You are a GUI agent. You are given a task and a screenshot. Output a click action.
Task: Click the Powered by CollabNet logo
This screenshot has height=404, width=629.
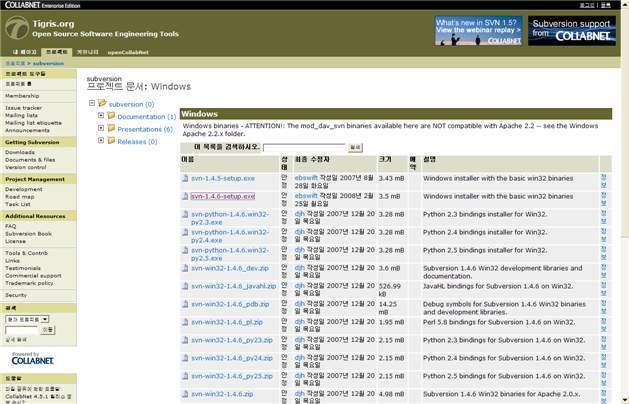[32, 359]
